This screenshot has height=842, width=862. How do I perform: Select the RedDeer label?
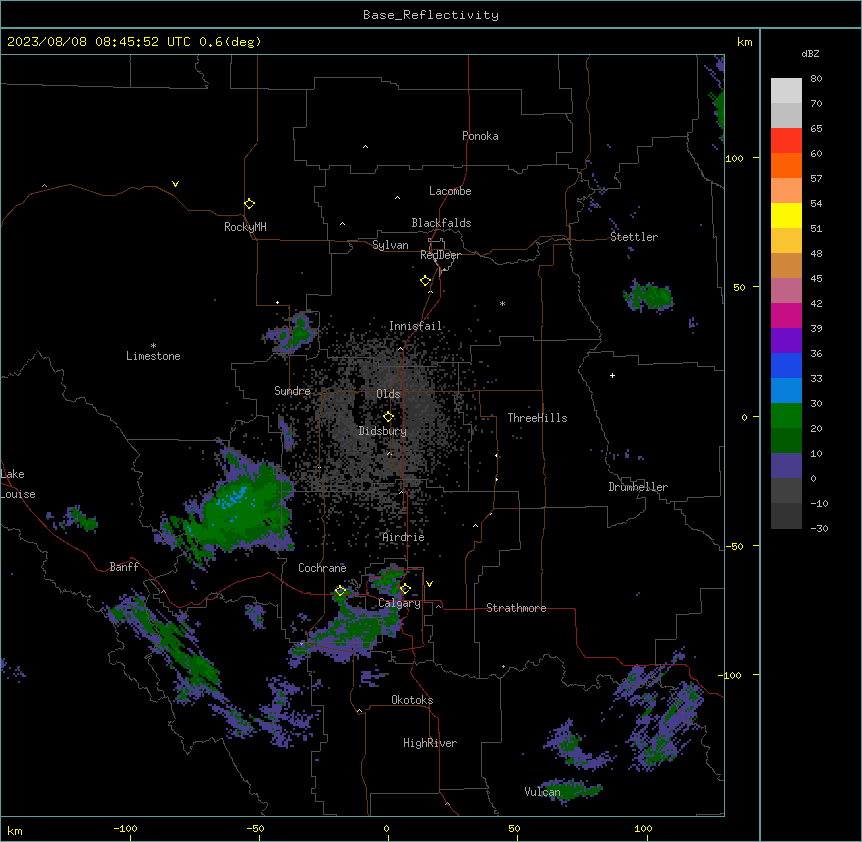(x=440, y=255)
